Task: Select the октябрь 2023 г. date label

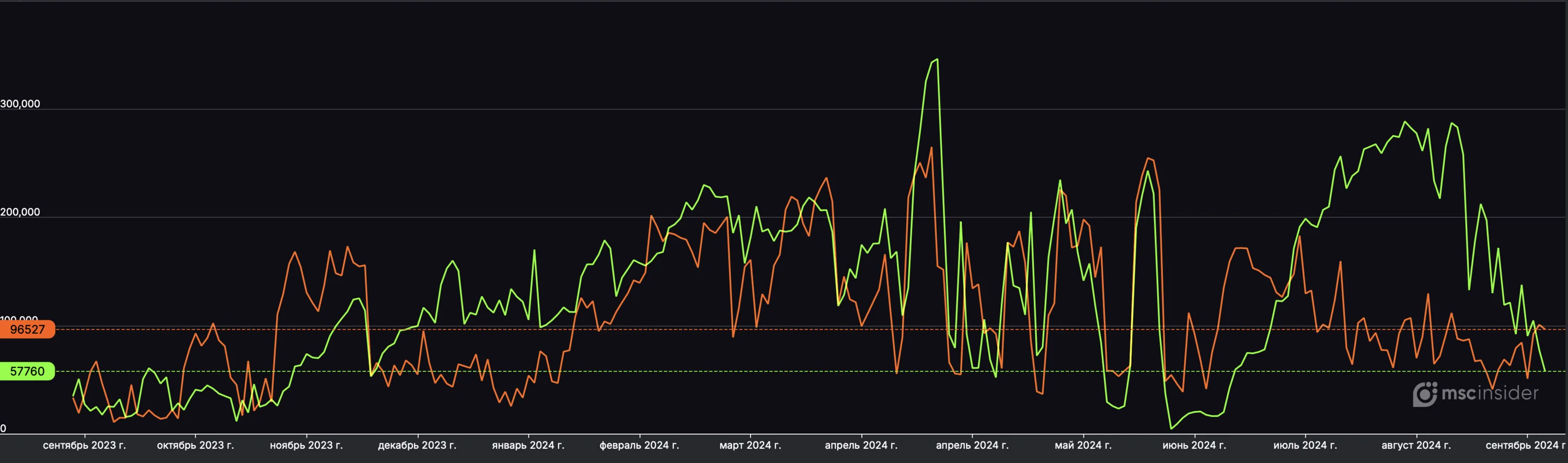Action: [195, 445]
